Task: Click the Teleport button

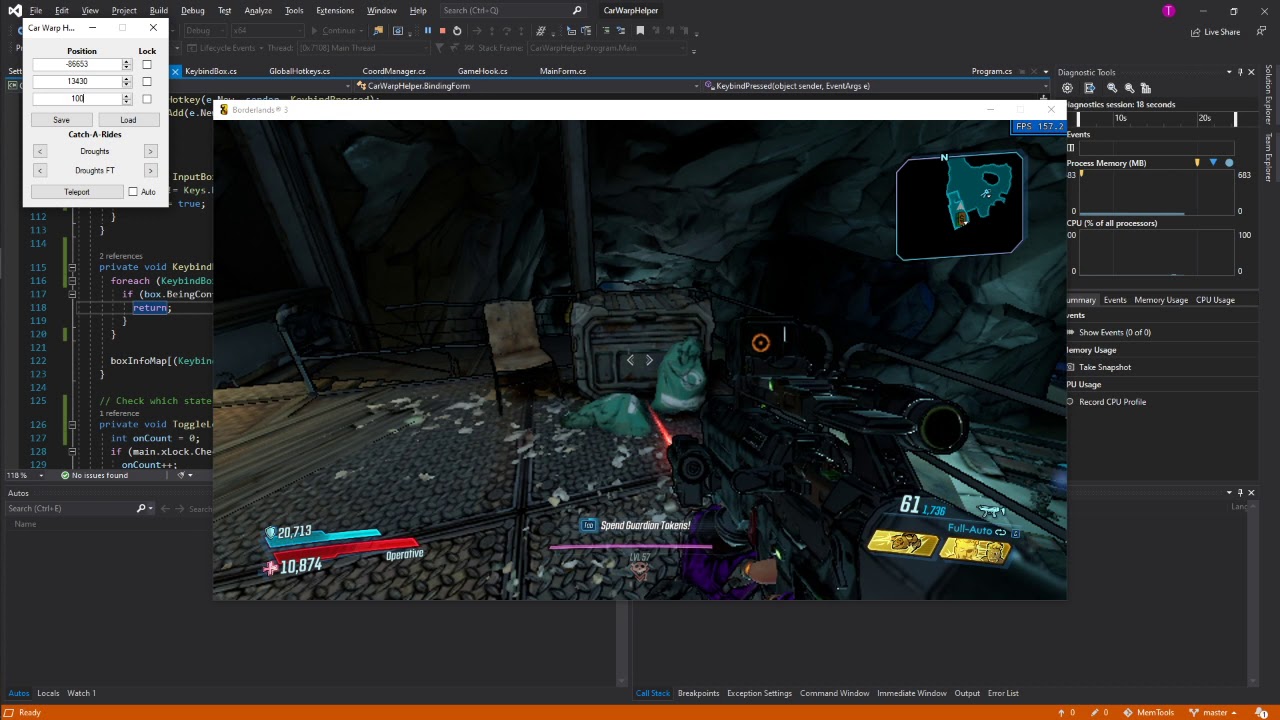Action: [x=76, y=192]
